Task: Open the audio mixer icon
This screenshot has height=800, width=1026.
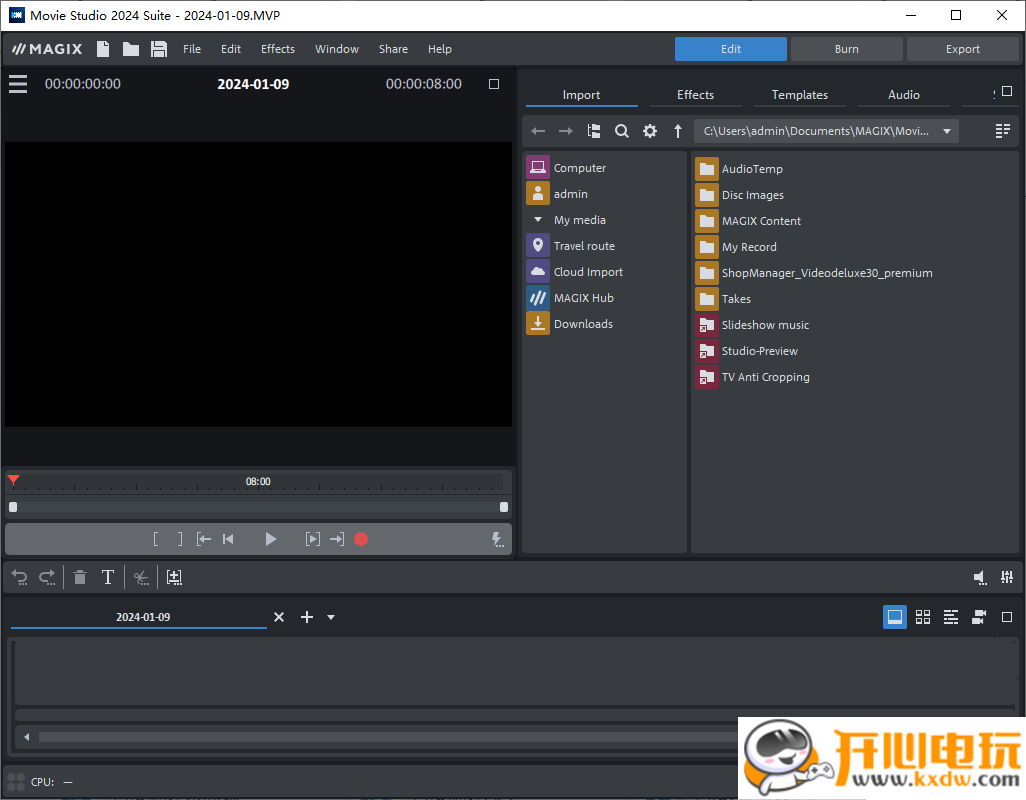Action: [1007, 577]
